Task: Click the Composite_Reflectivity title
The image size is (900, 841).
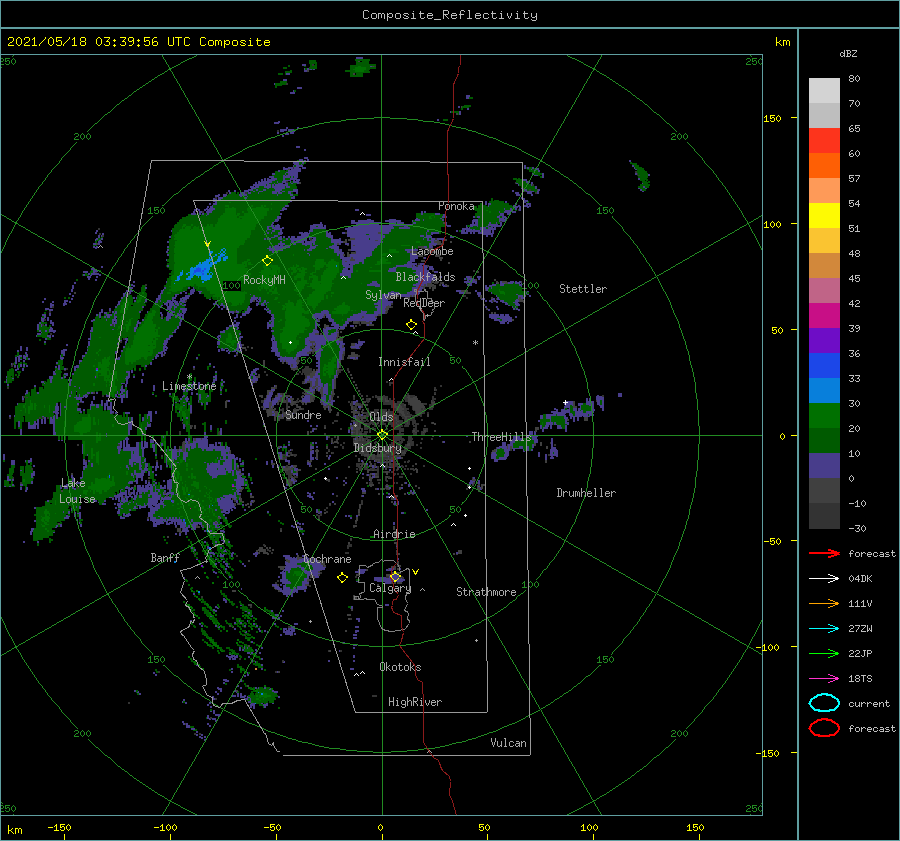Action: click(450, 15)
